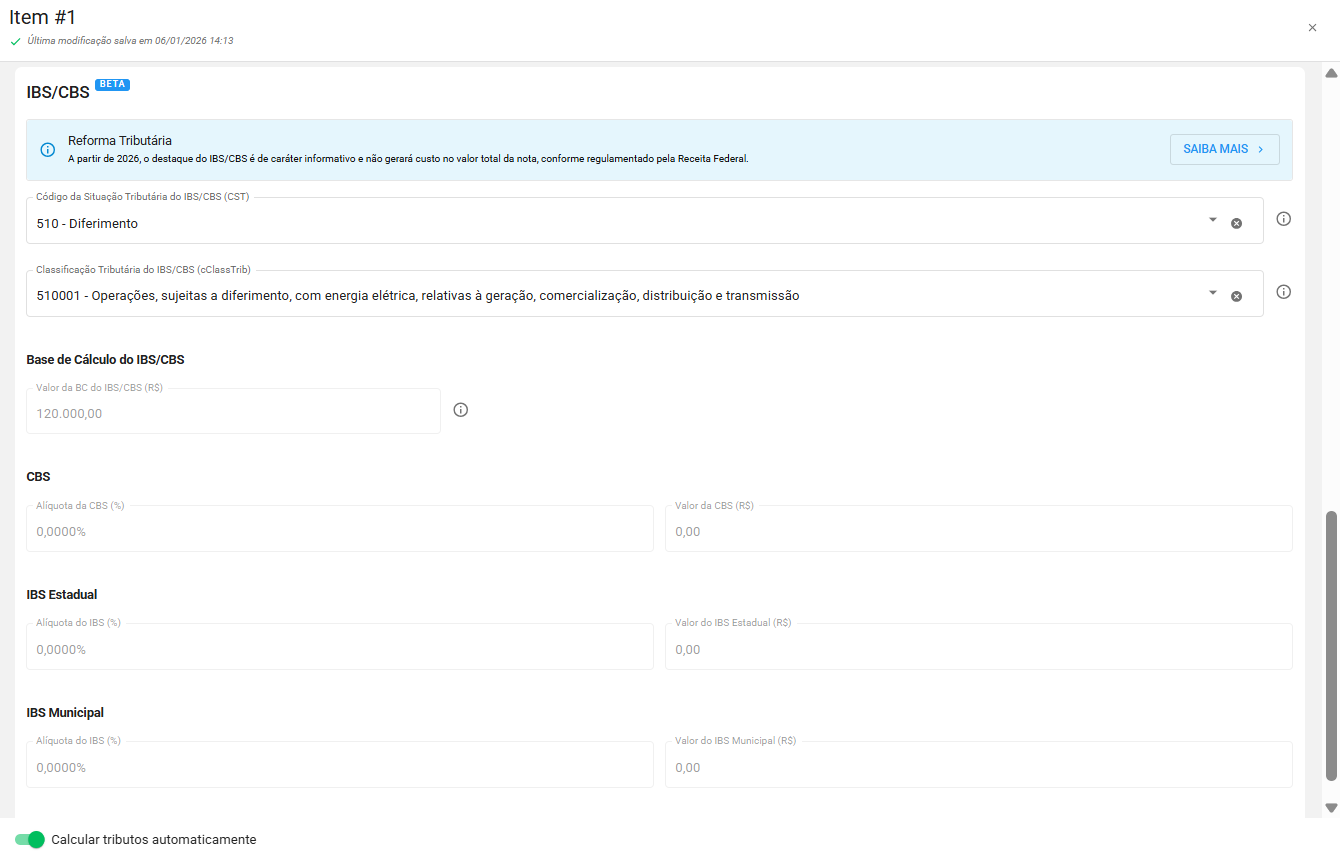The height and width of the screenshot is (855, 1340).
Task: Clear the selected CST 510 - Diferimento value
Action: (x=1236, y=223)
